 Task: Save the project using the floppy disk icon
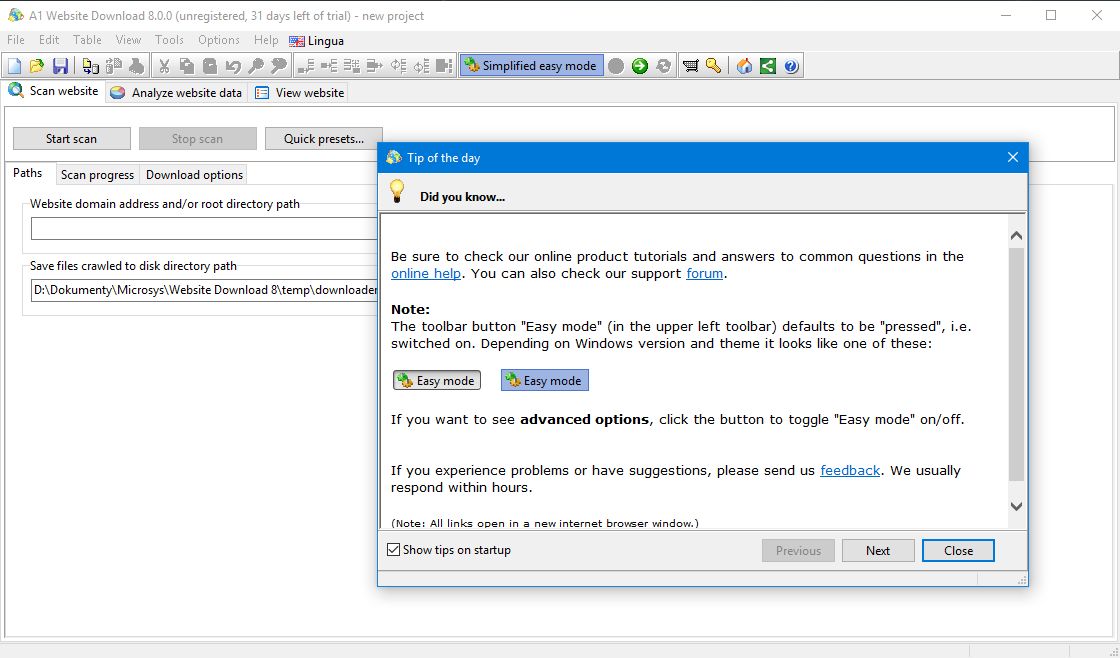pos(61,66)
